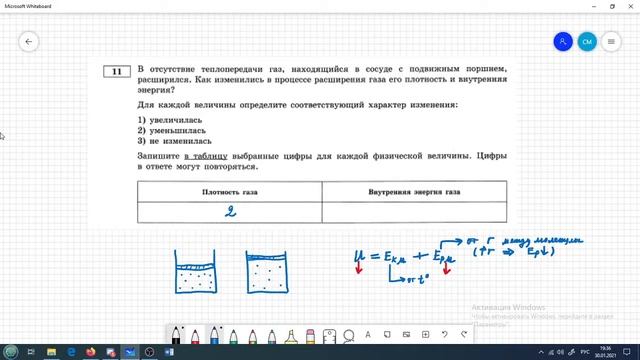The height and width of the screenshot is (360, 640).
Task: Click the volume tray icon
Action: pyautogui.click(x=561, y=352)
